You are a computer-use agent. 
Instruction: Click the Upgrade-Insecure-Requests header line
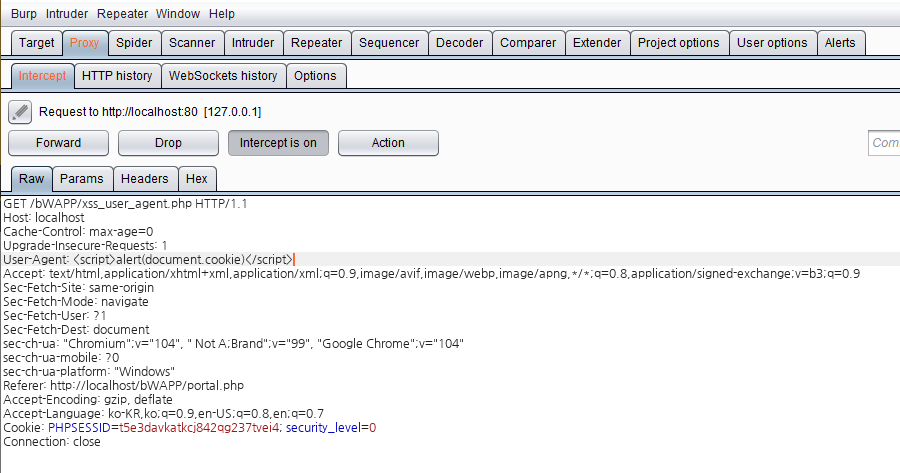coord(85,246)
